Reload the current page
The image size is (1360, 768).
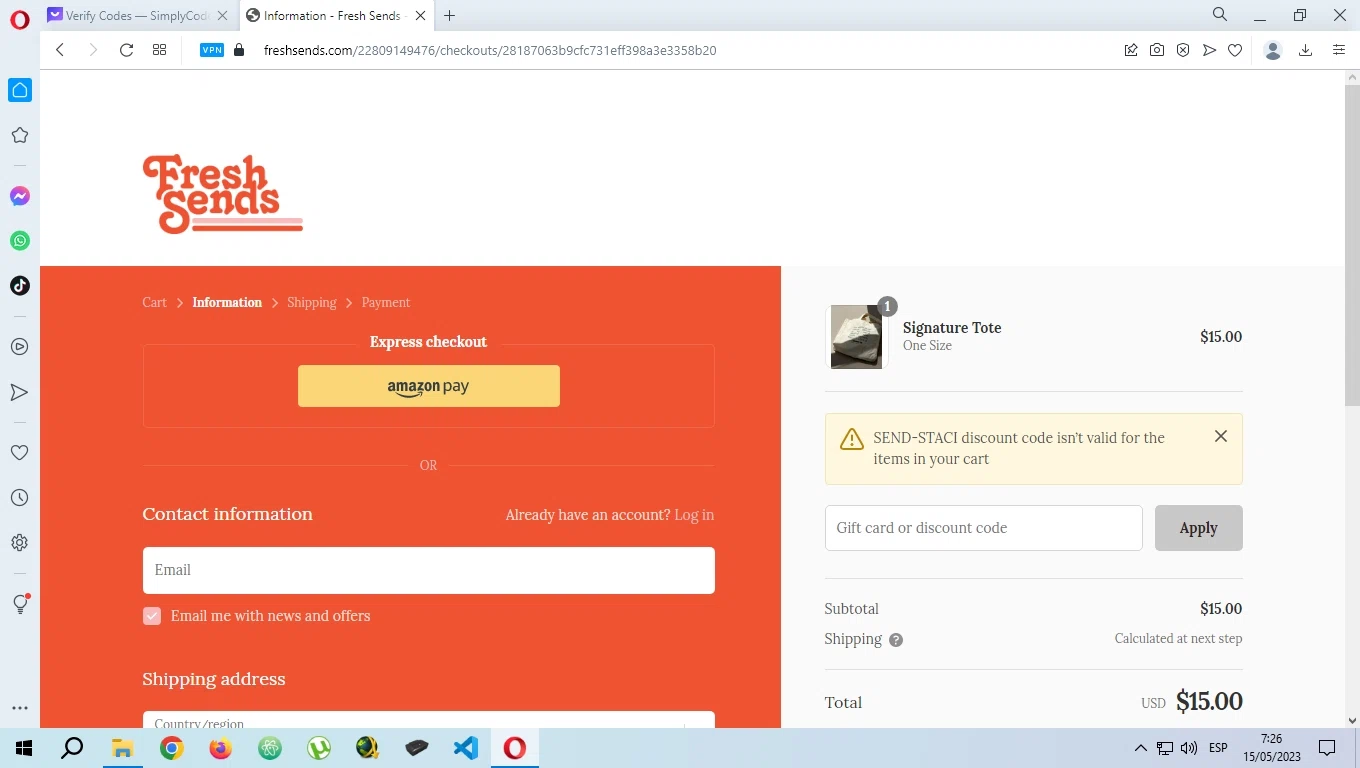coord(126,50)
